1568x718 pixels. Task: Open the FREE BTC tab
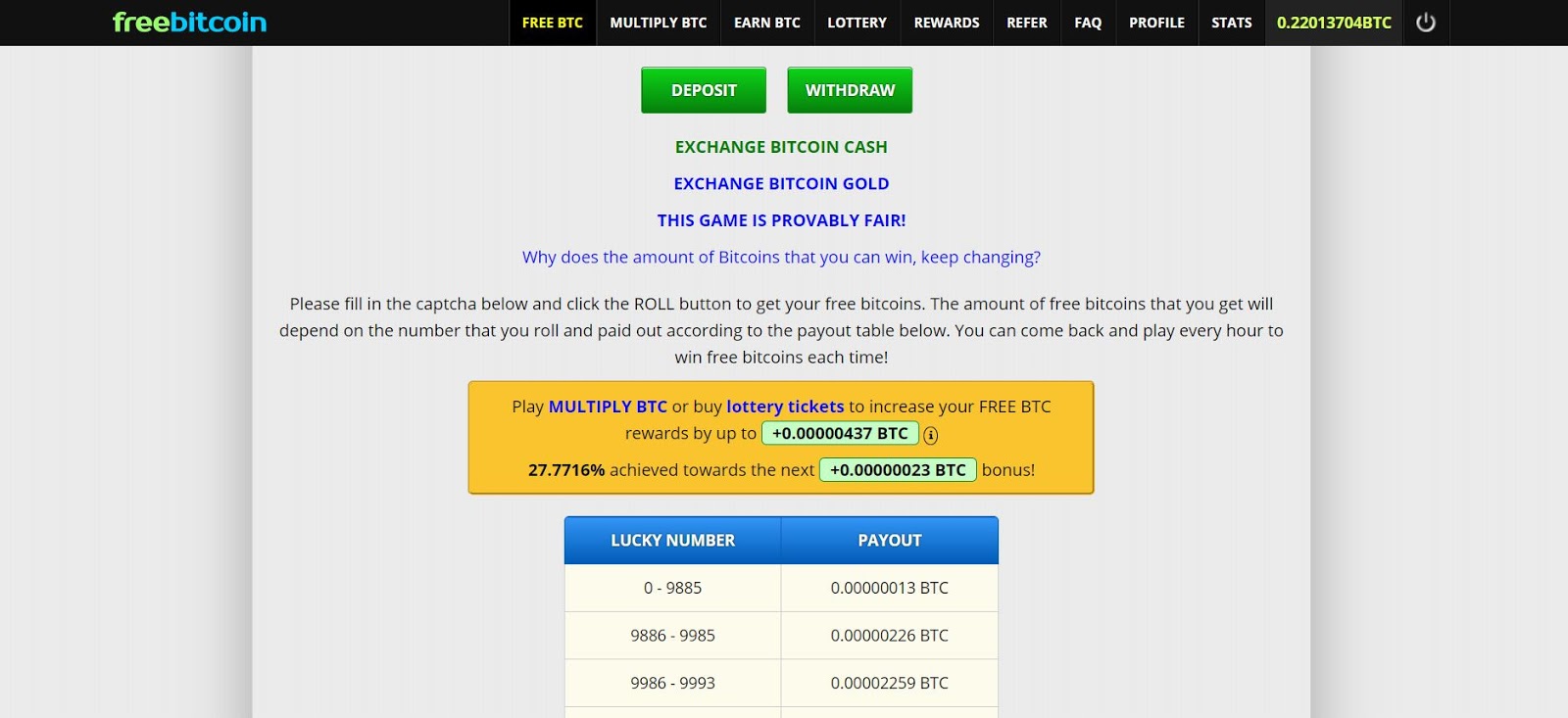click(x=553, y=23)
